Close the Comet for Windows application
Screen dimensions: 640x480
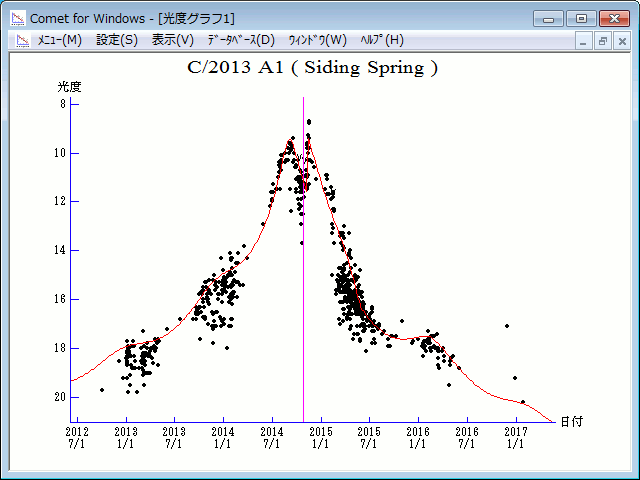(614, 19)
